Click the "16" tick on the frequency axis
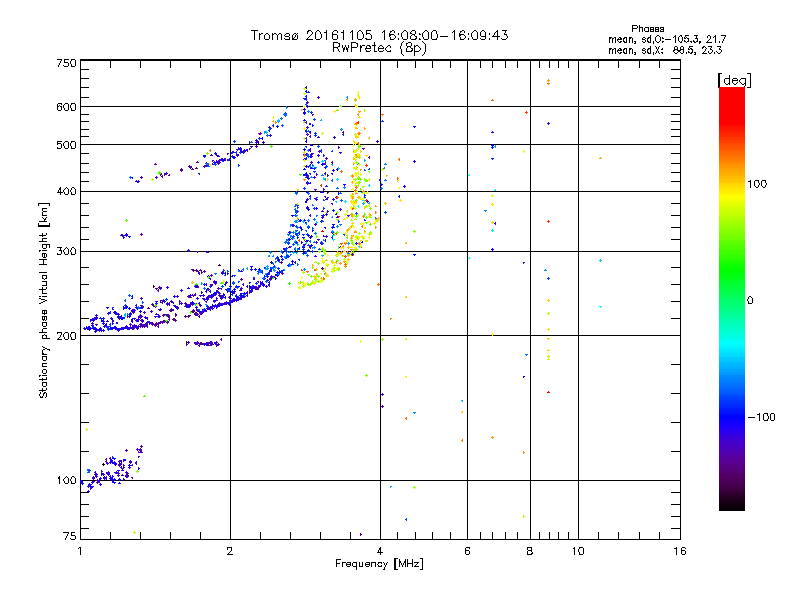Viewport: 800px width, 600px height. [680, 551]
